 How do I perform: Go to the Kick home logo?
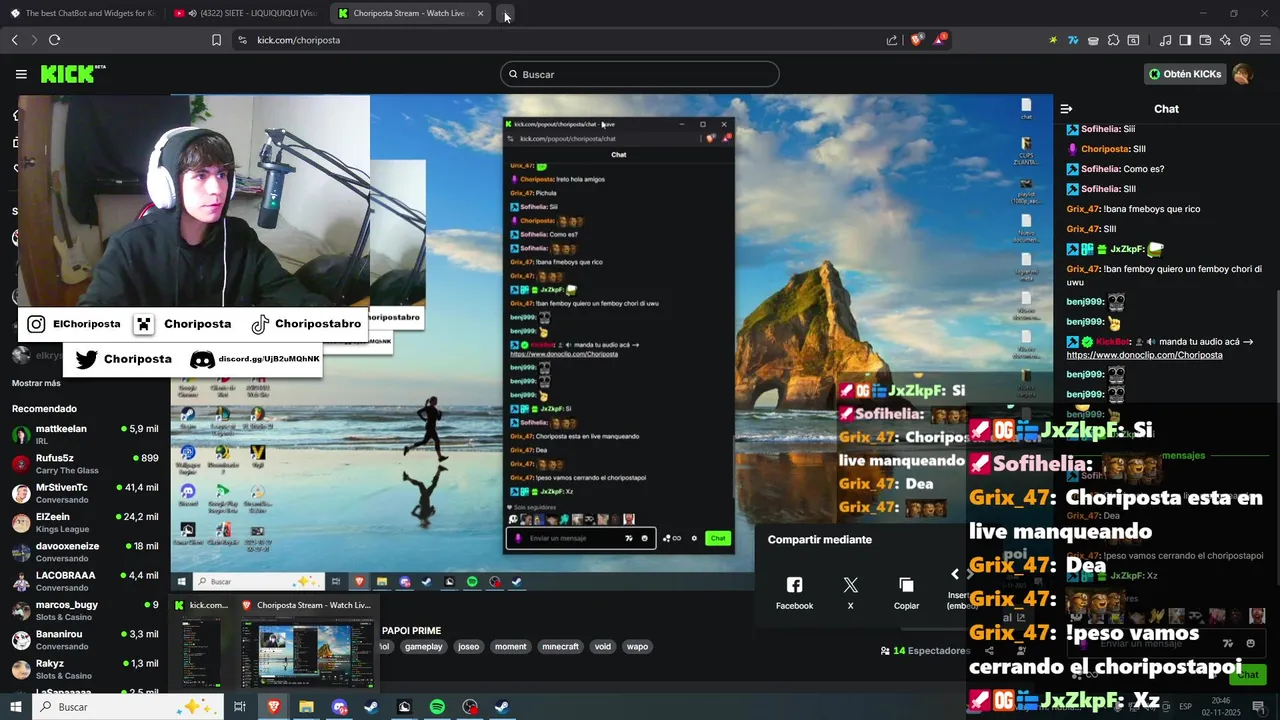(72, 74)
